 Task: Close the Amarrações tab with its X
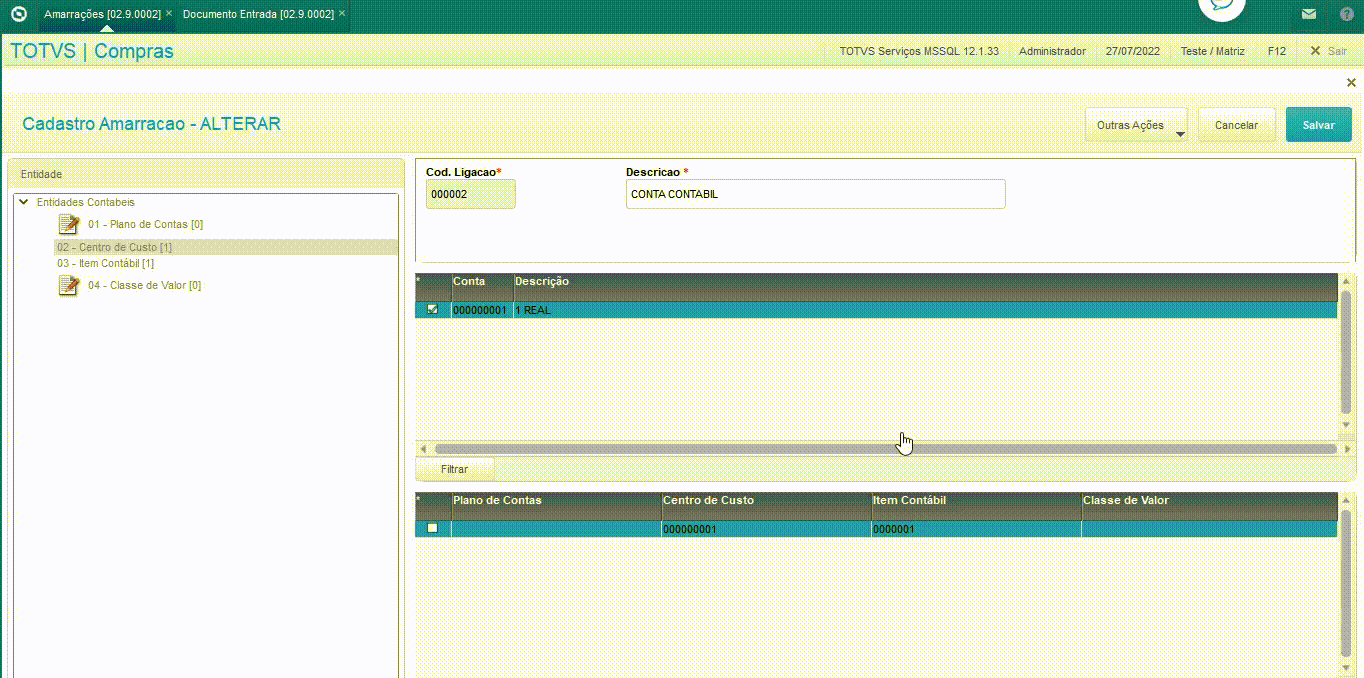[x=169, y=14]
